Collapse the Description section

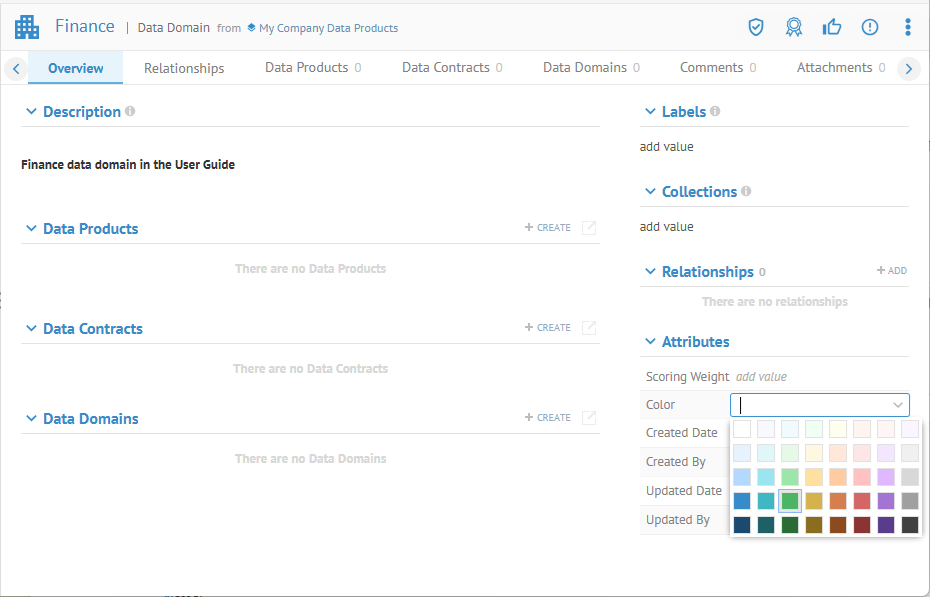(x=31, y=112)
